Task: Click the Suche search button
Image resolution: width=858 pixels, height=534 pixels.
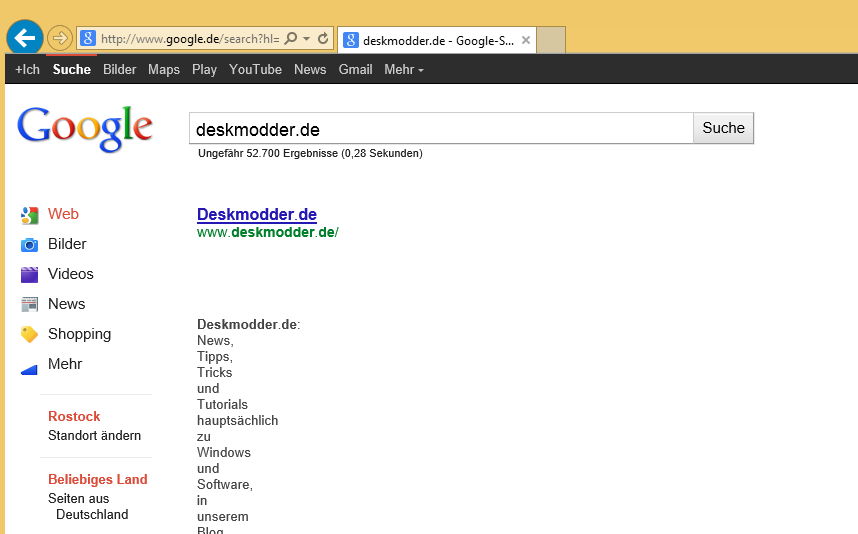Action: click(723, 128)
